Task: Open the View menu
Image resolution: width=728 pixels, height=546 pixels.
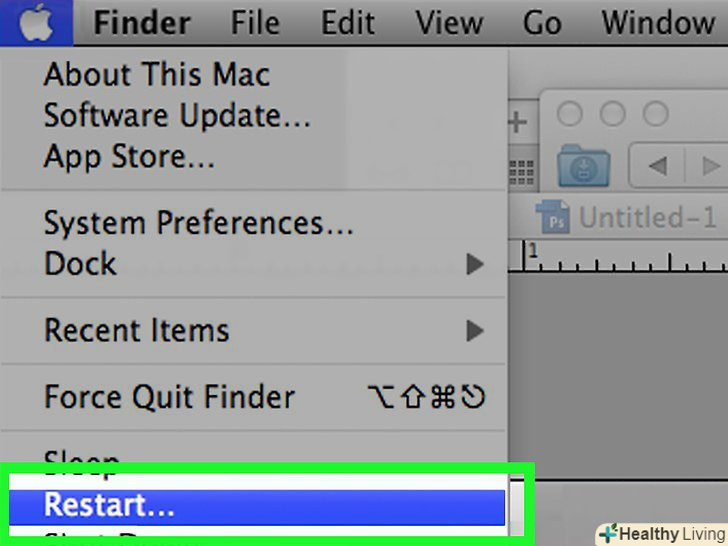Action: click(x=450, y=22)
